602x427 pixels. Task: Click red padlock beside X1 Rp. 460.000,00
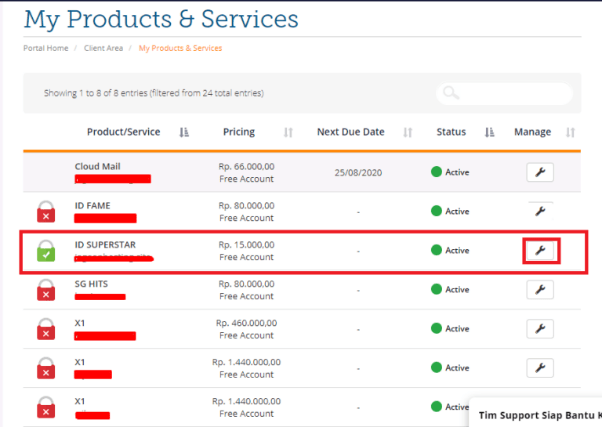46,329
